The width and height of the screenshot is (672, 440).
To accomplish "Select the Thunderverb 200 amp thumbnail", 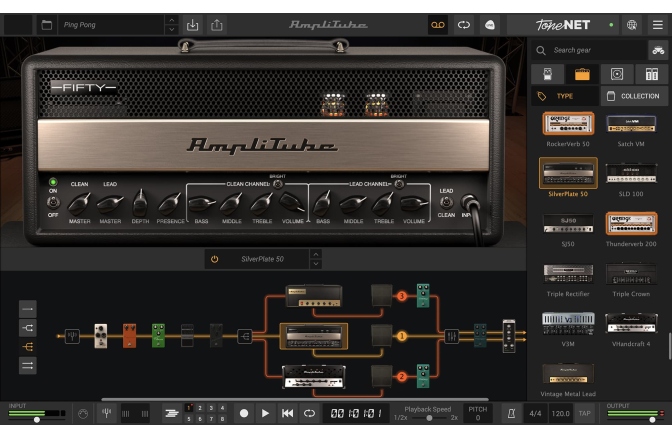I will tap(631, 224).
